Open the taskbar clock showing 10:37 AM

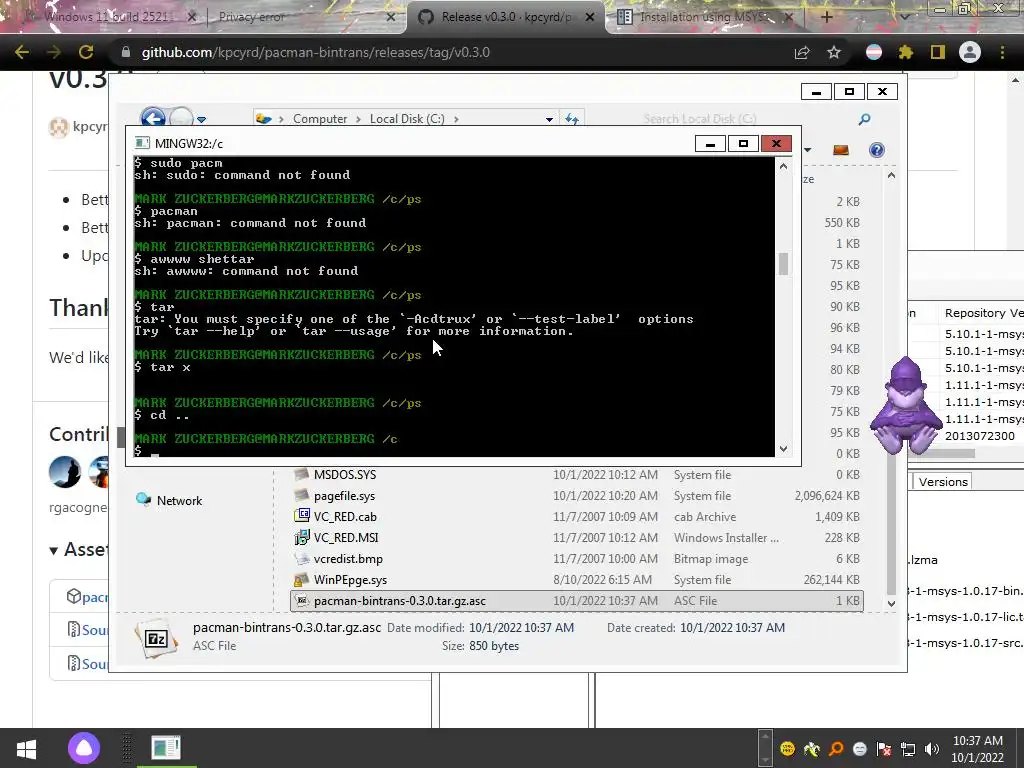click(x=978, y=749)
